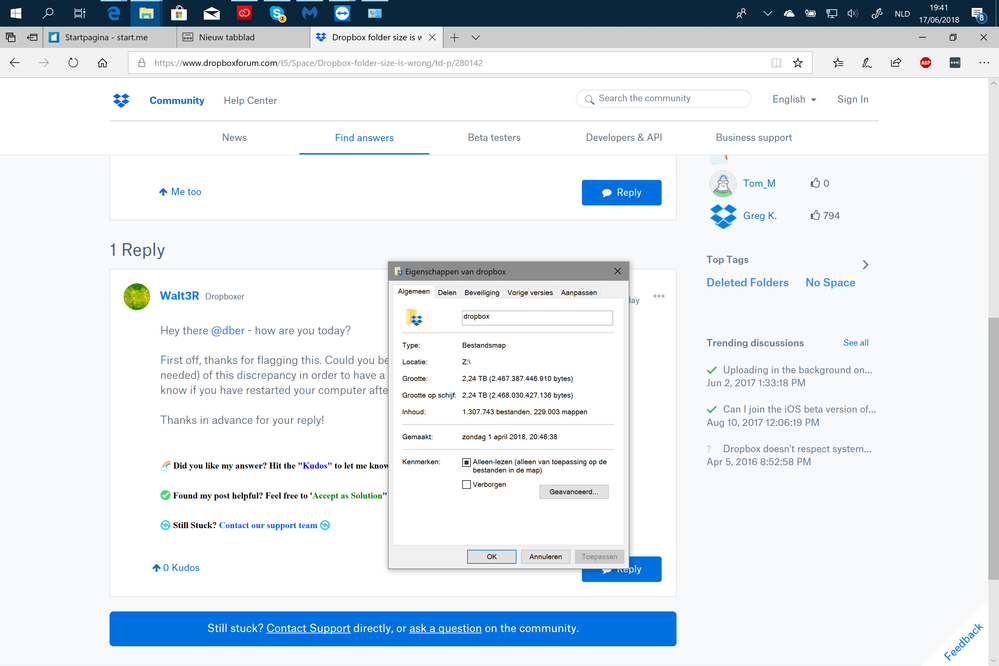Click volume icon in system tray

tap(852, 13)
